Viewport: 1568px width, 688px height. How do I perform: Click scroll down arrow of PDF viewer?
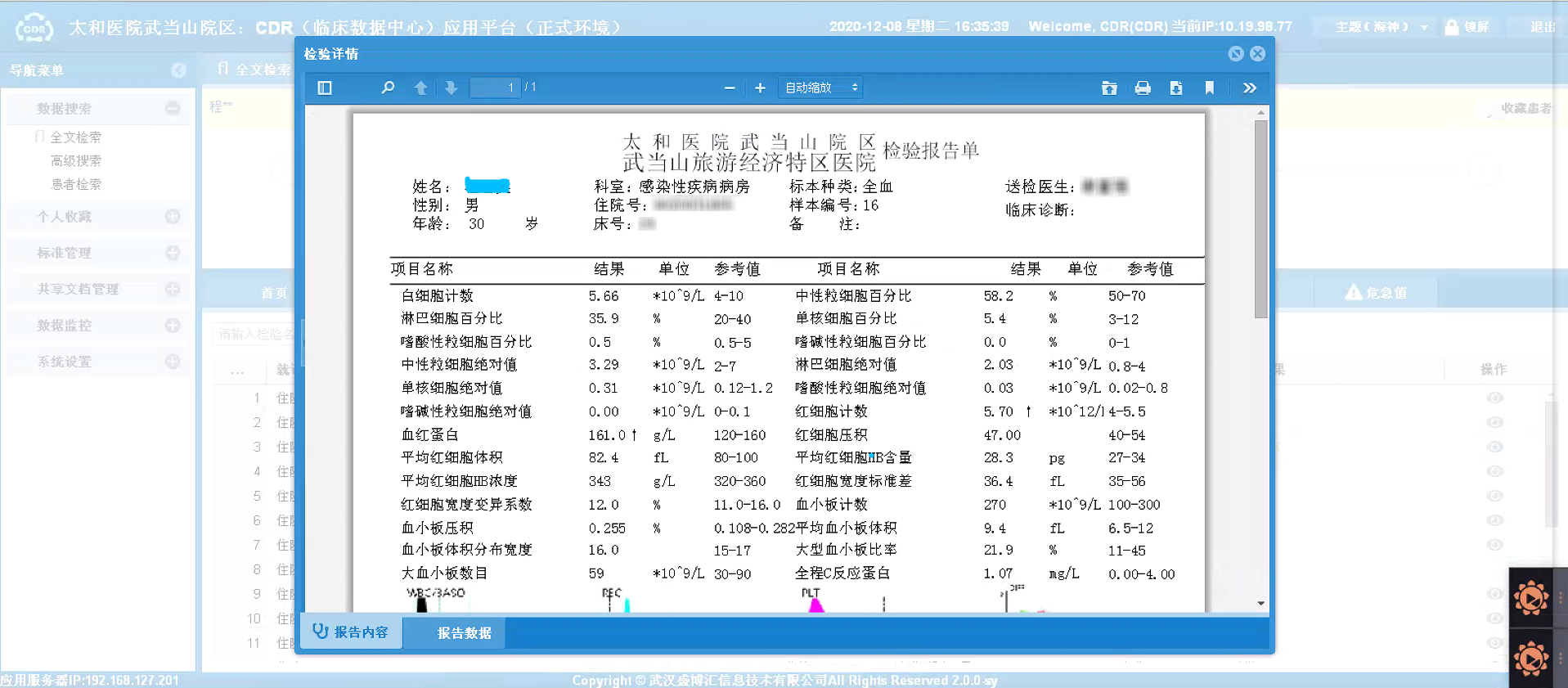(x=1260, y=603)
